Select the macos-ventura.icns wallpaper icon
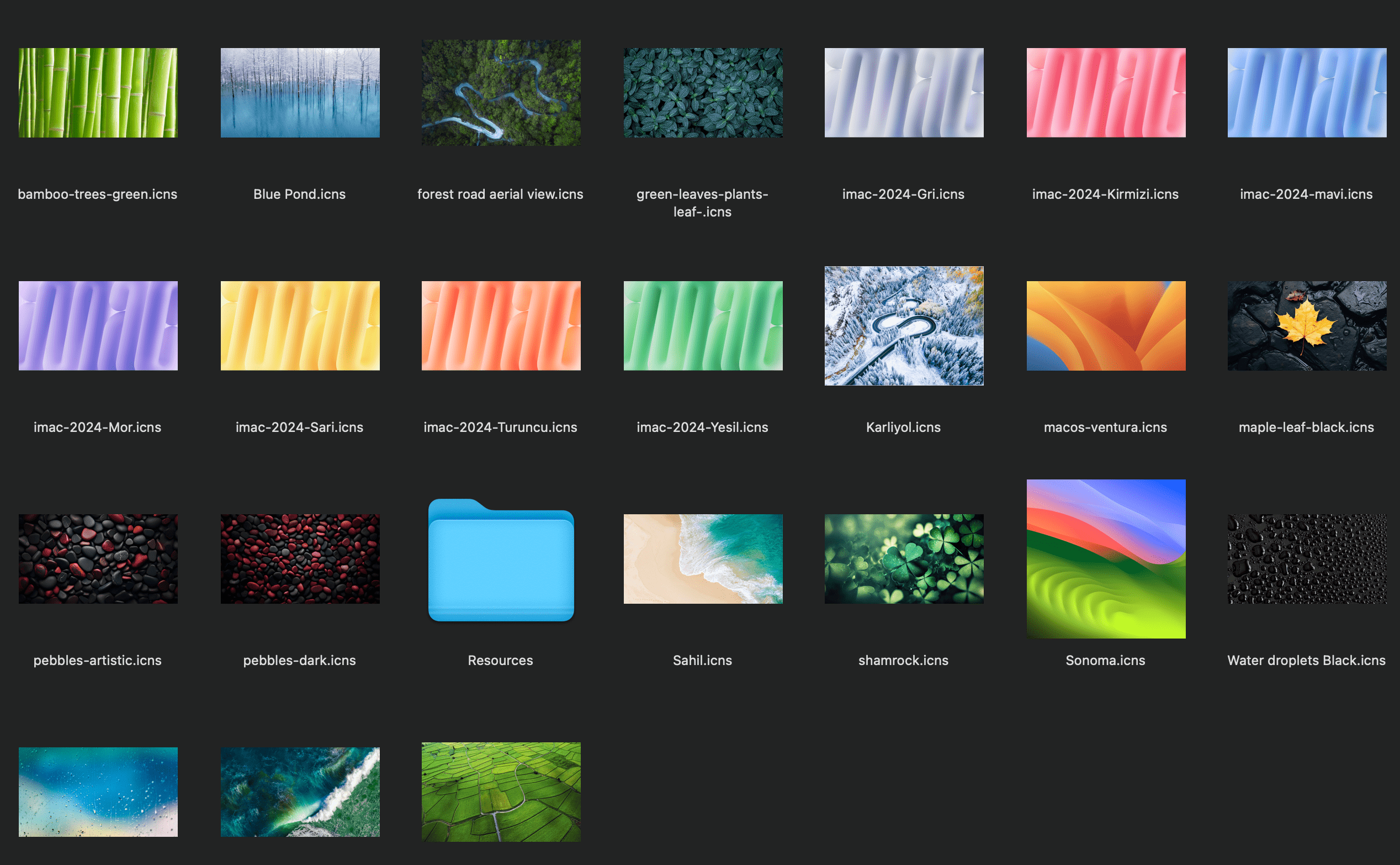 (1106, 325)
